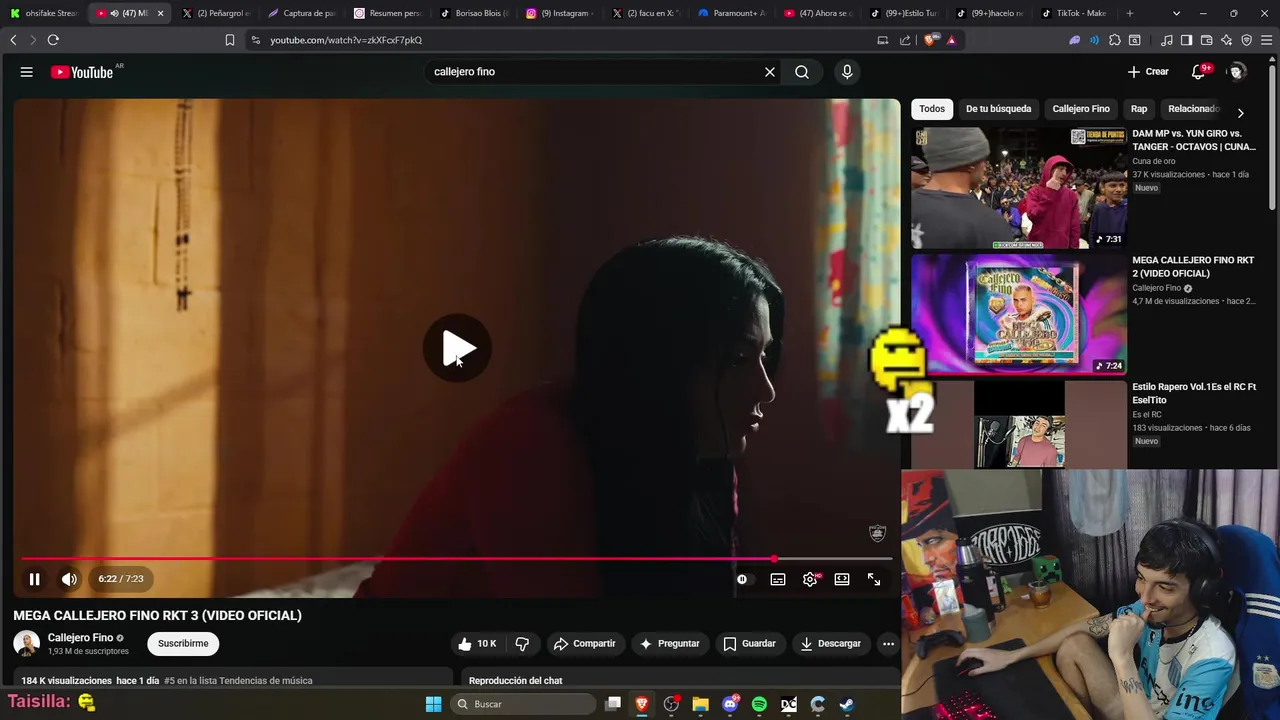Click the Preguntar button
This screenshot has width=1280, height=720.
[669, 644]
